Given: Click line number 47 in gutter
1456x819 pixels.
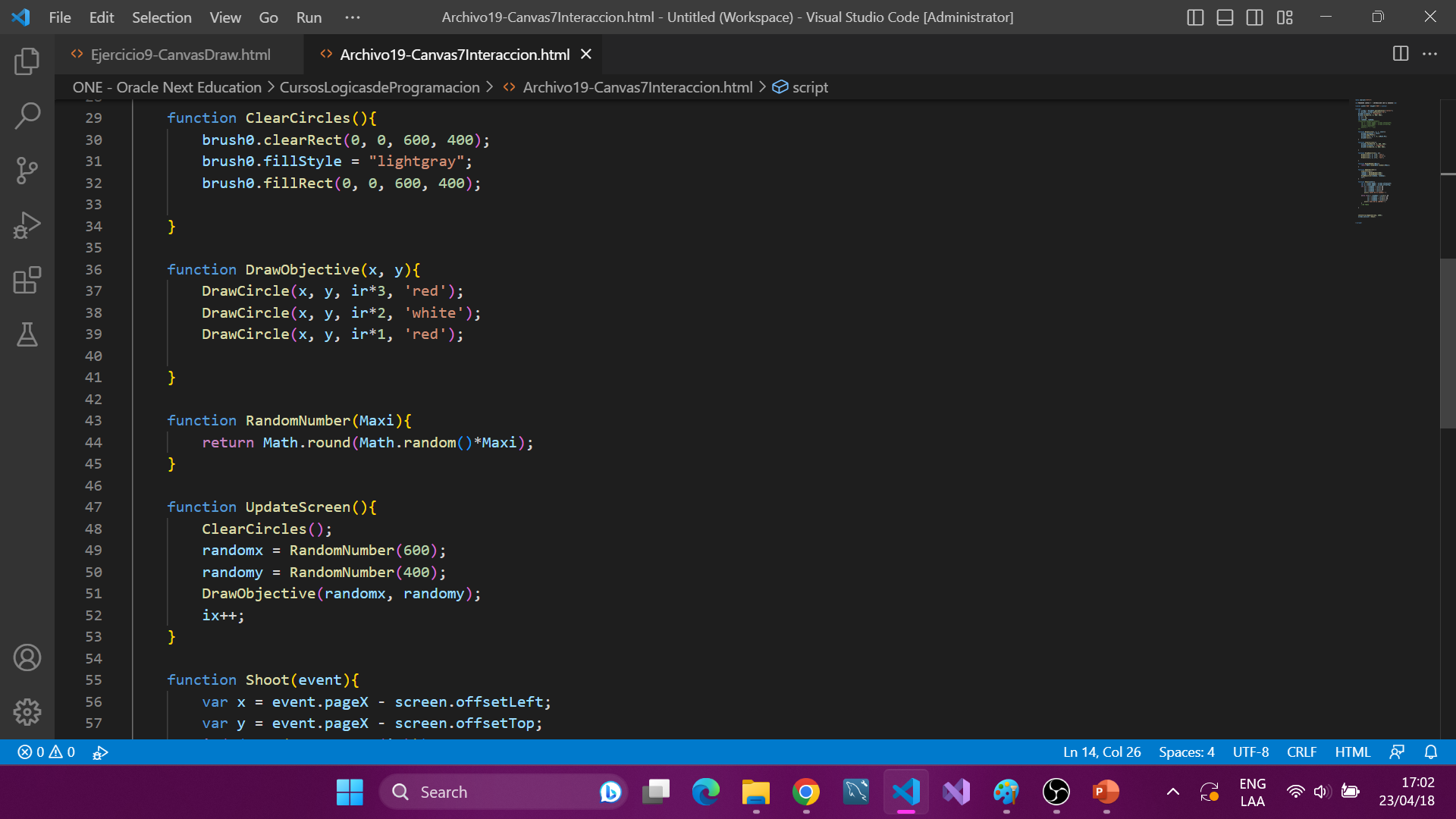Looking at the screenshot, I should point(93,507).
